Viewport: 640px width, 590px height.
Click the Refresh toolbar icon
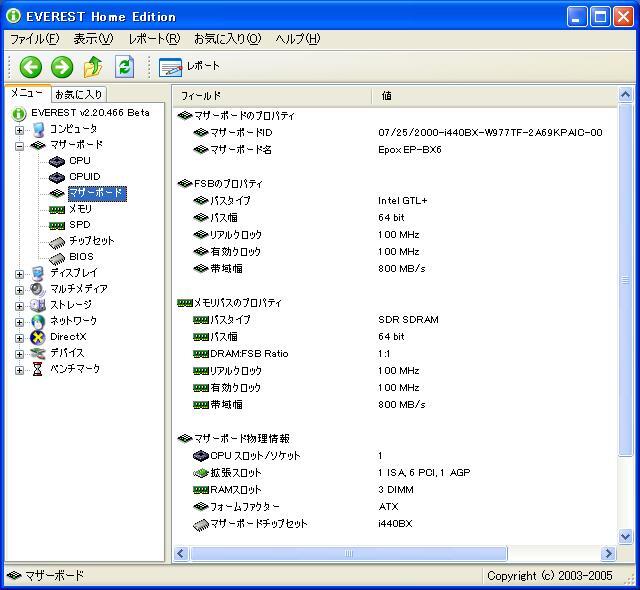tap(124, 67)
